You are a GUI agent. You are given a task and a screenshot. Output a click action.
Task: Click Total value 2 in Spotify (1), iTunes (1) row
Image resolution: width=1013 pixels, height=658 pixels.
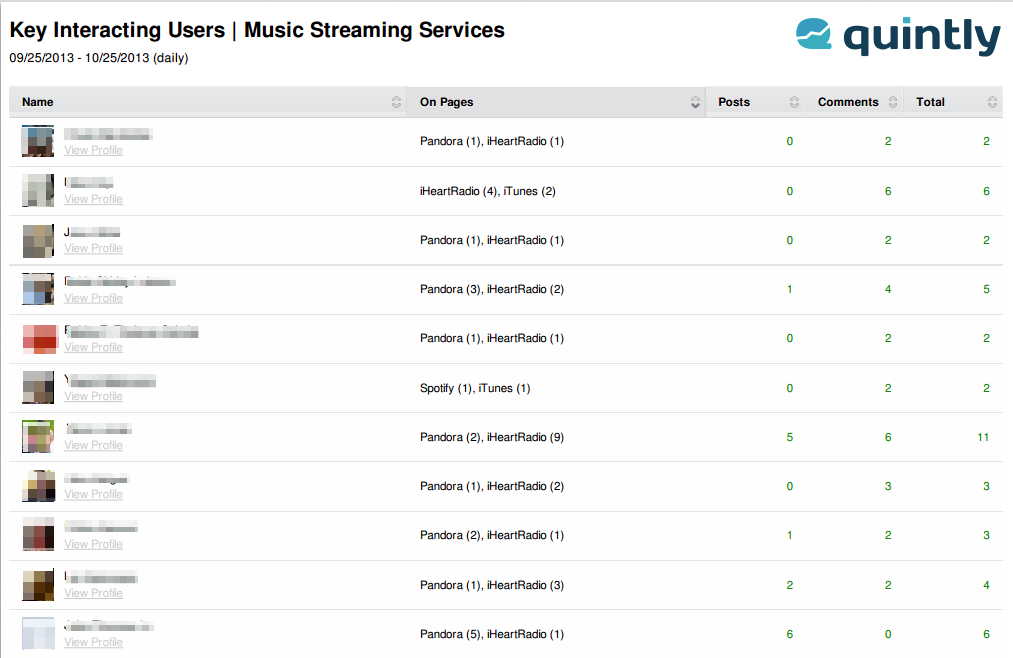pyautogui.click(x=986, y=388)
